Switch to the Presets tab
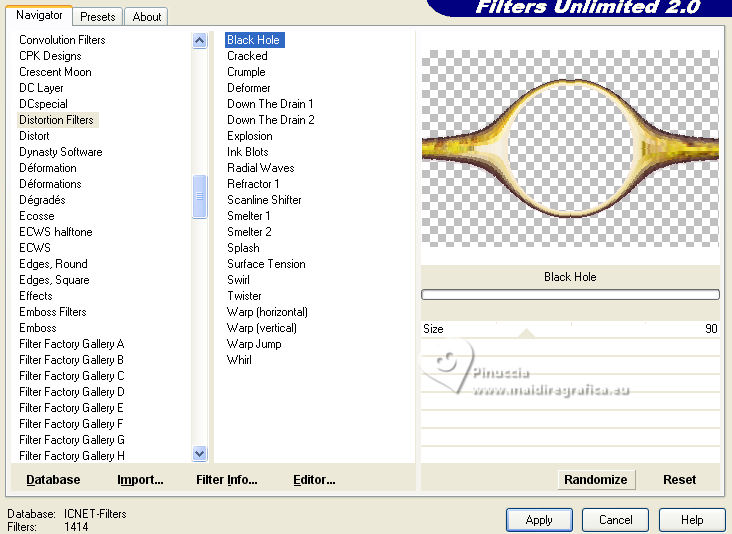This screenshot has height=534, width=732. (98, 17)
